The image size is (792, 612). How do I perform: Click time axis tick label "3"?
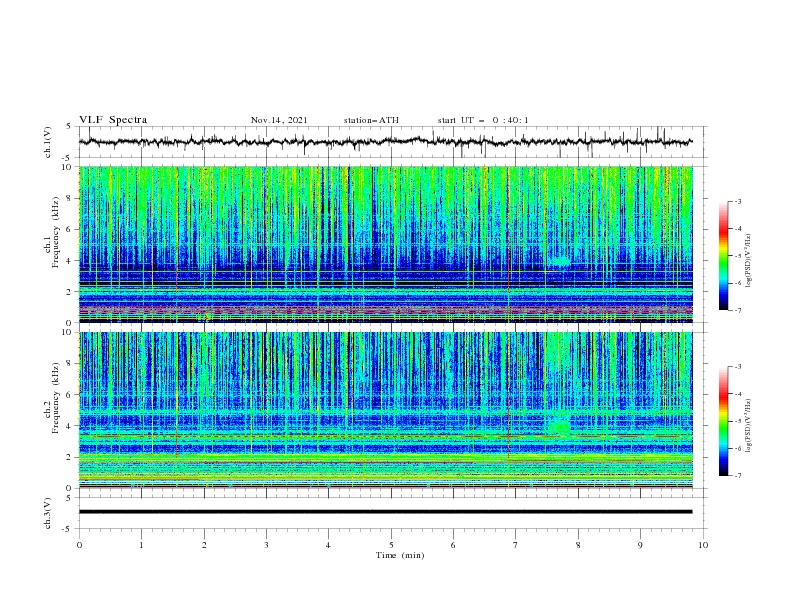[266, 545]
